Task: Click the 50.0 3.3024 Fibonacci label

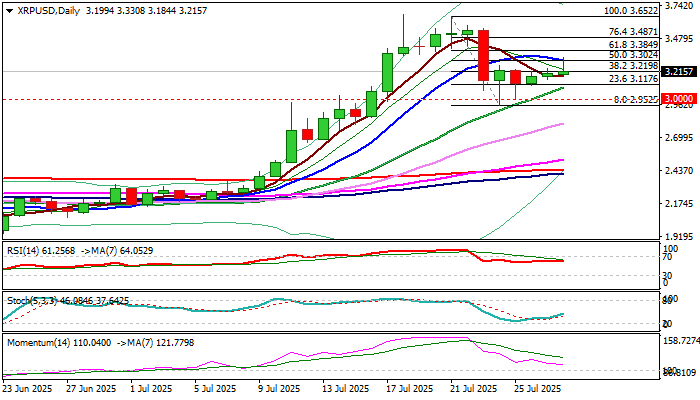Action: click(x=633, y=55)
